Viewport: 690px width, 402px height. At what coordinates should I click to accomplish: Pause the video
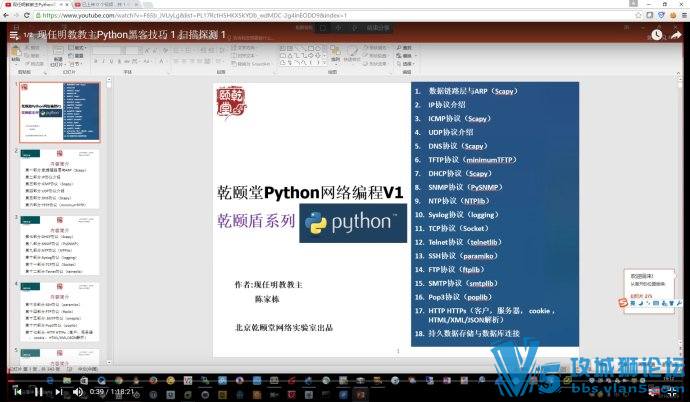click(39, 391)
